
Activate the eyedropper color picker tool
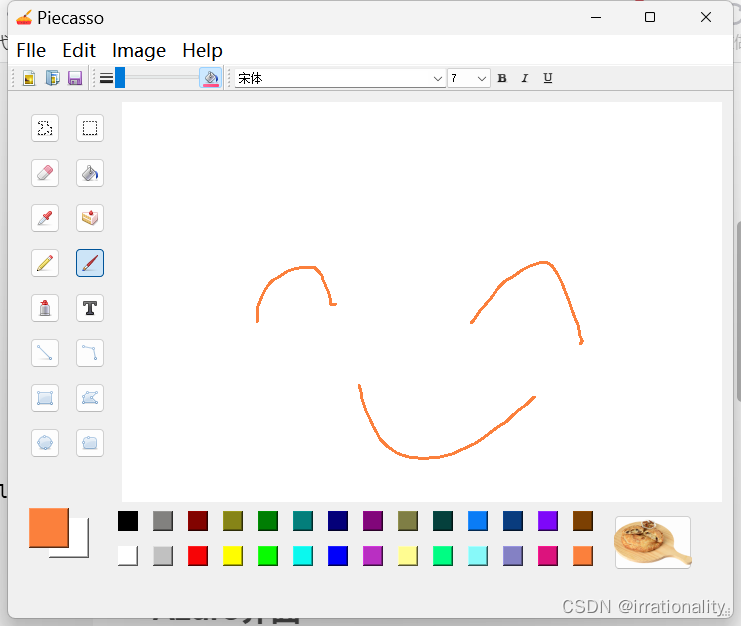pos(45,218)
